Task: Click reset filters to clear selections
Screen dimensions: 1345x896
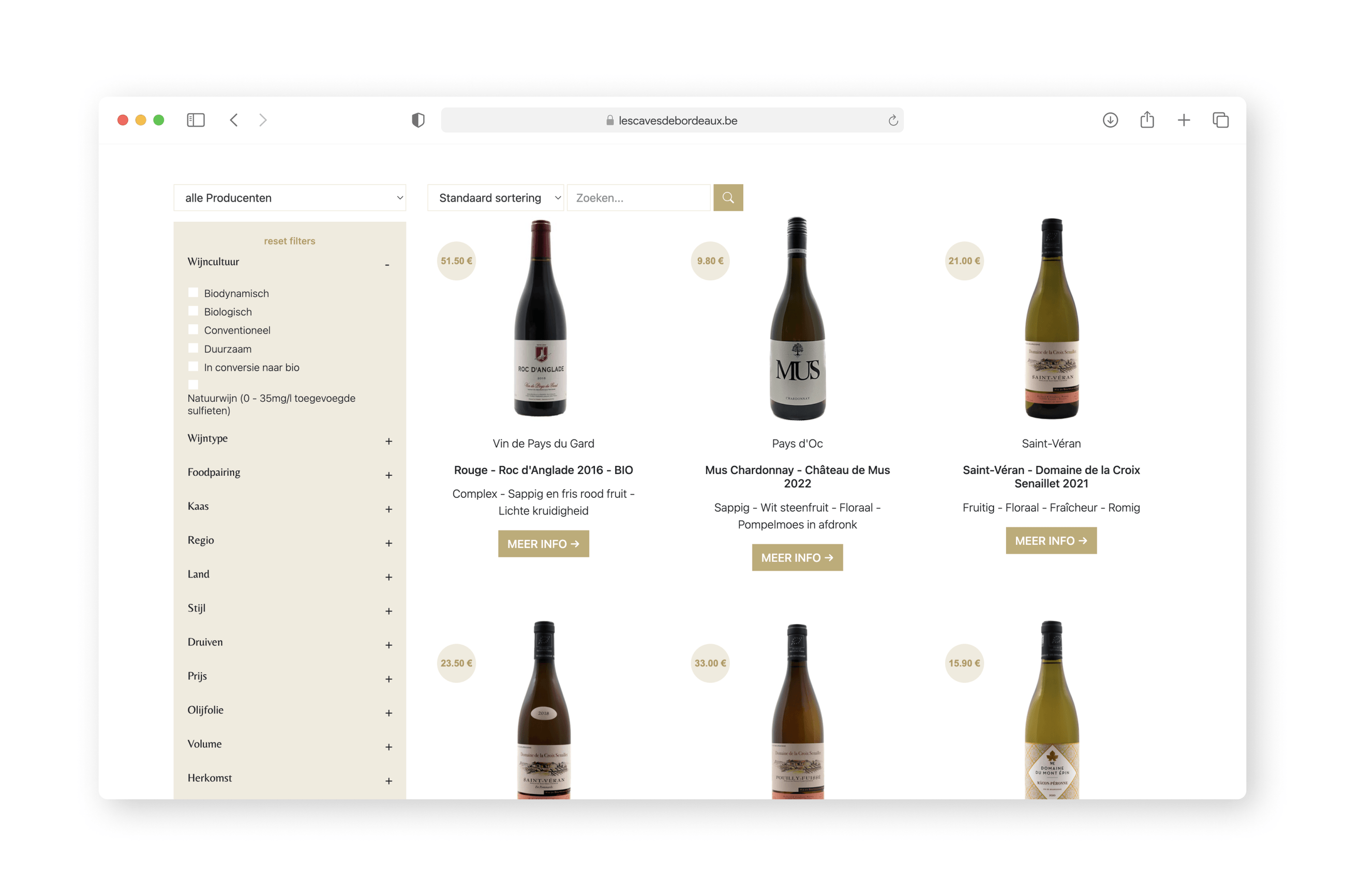Action: 289,240
